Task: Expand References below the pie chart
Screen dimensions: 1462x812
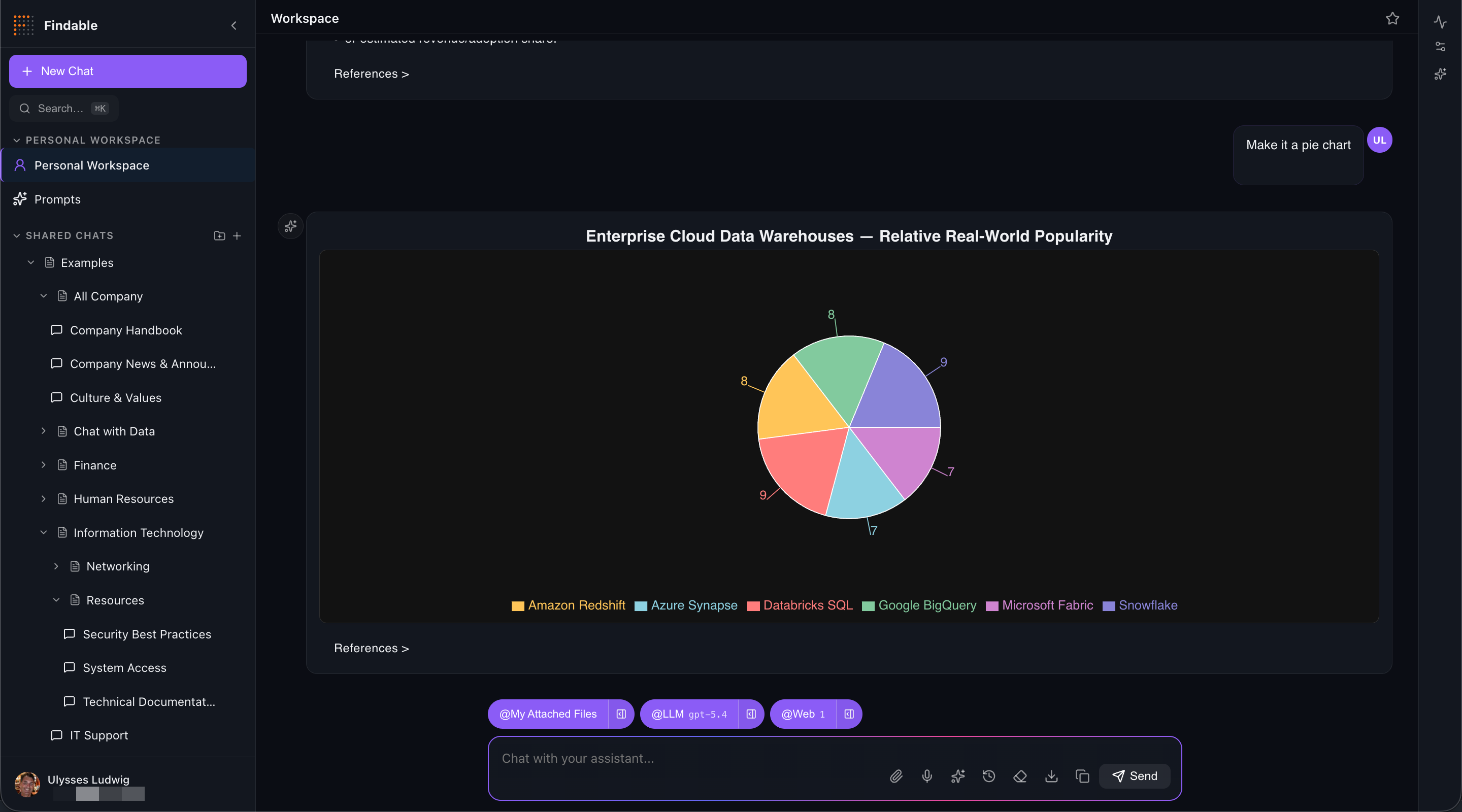Action: coord(371,648)
